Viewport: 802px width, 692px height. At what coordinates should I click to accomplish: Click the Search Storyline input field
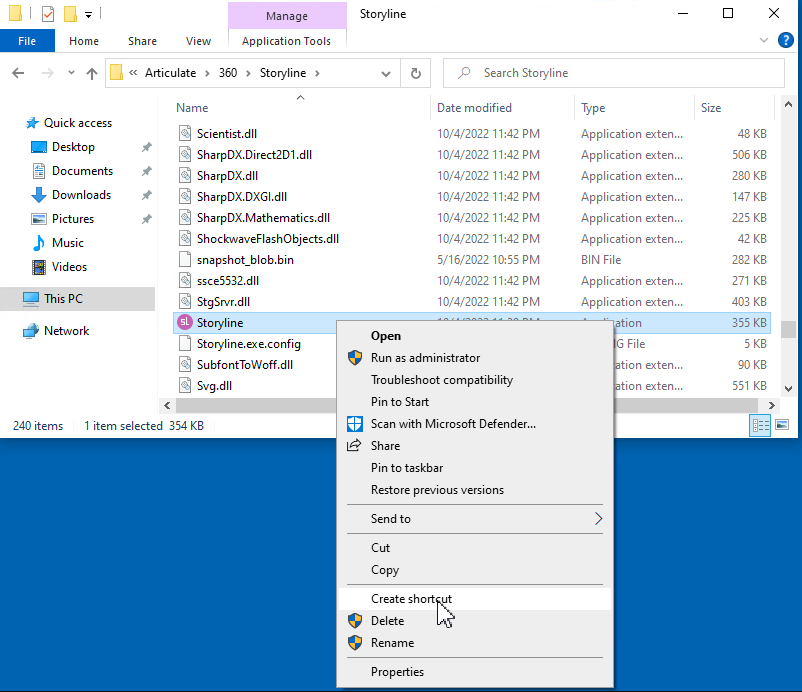click(614, 73)
